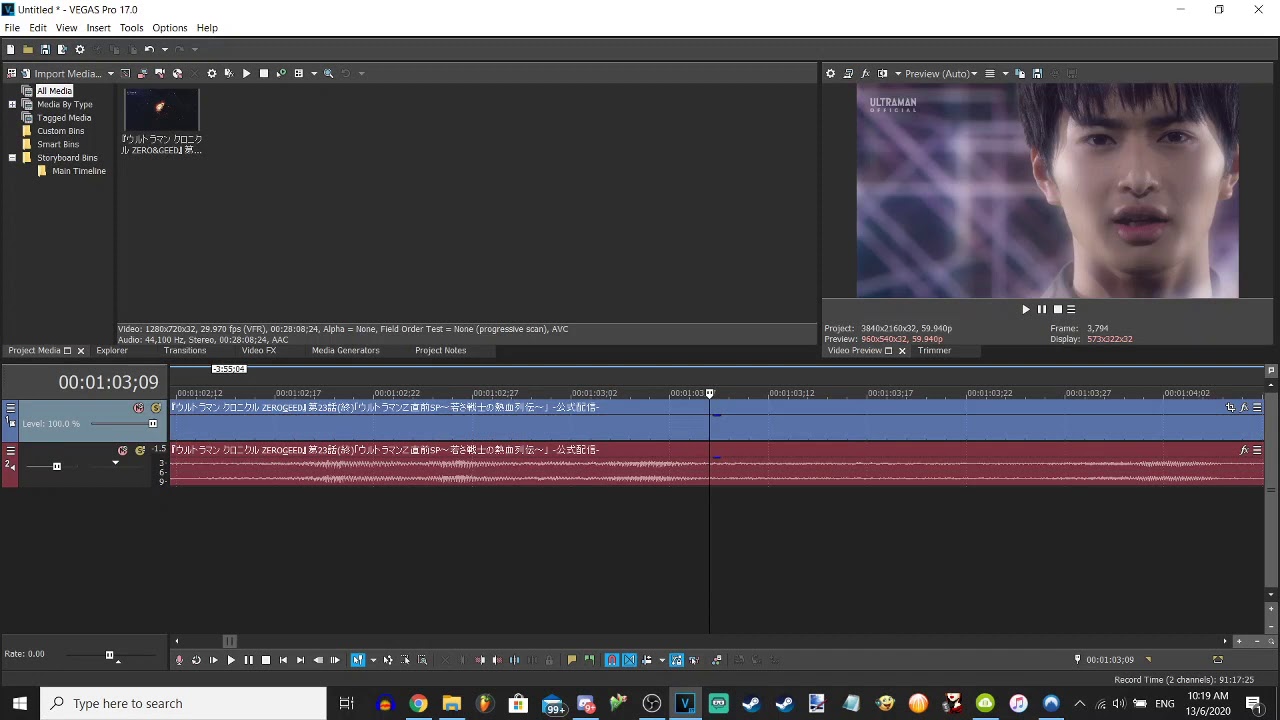Collapse the Storyboard Bins tree node
Viewport: 1280px width, 720px height.
(x=12, y=157)
